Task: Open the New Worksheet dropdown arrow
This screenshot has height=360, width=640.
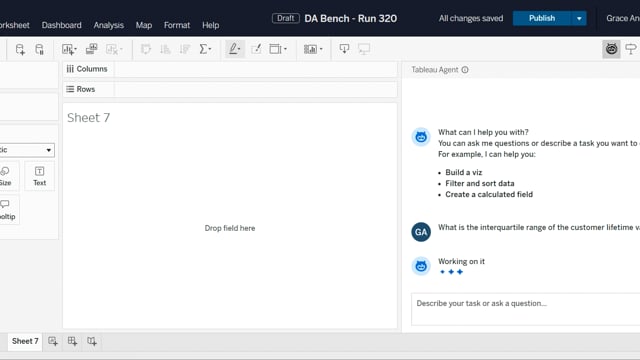Action: pos(76,49)
